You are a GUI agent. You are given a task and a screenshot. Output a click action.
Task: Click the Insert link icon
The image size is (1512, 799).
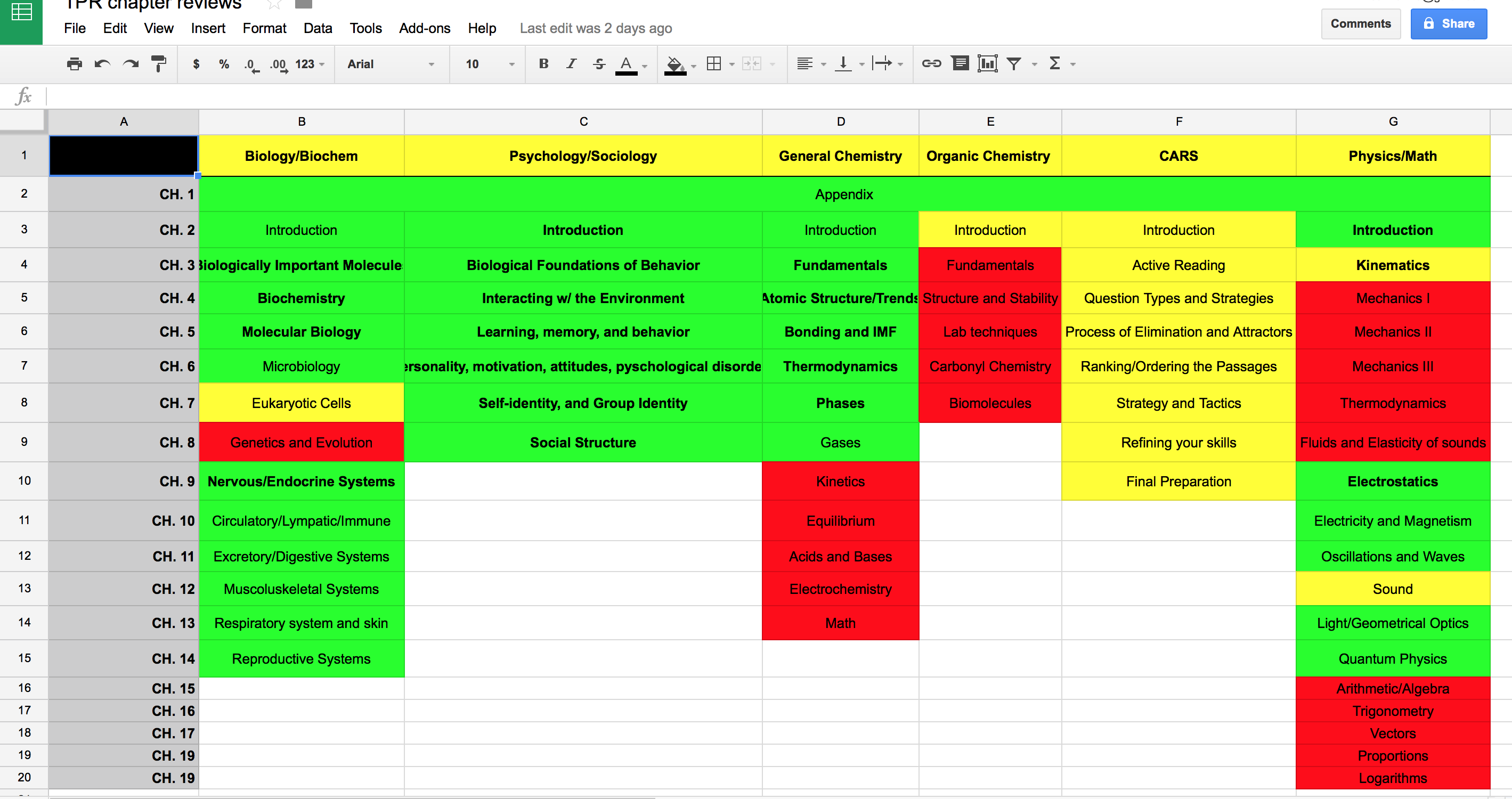tap(931, 63)
